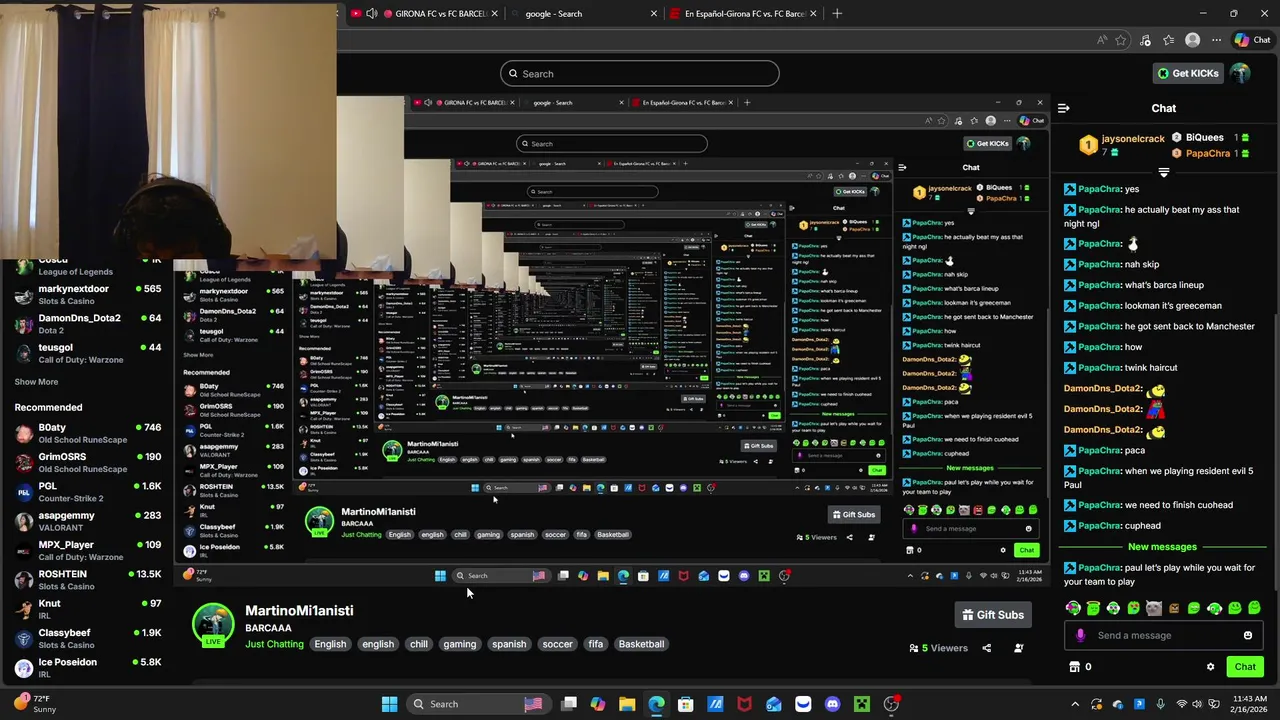Select the soccer stream tag
The width and height of the screenshot is (1280, 720).
point(557,644)
